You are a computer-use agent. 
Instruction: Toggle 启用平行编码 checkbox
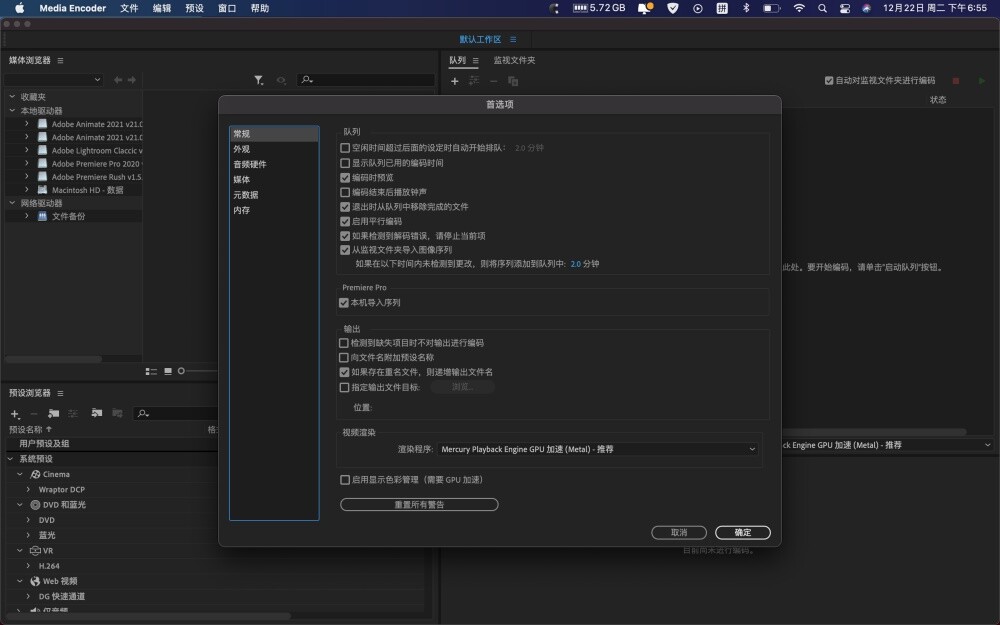tap(345, 221)
